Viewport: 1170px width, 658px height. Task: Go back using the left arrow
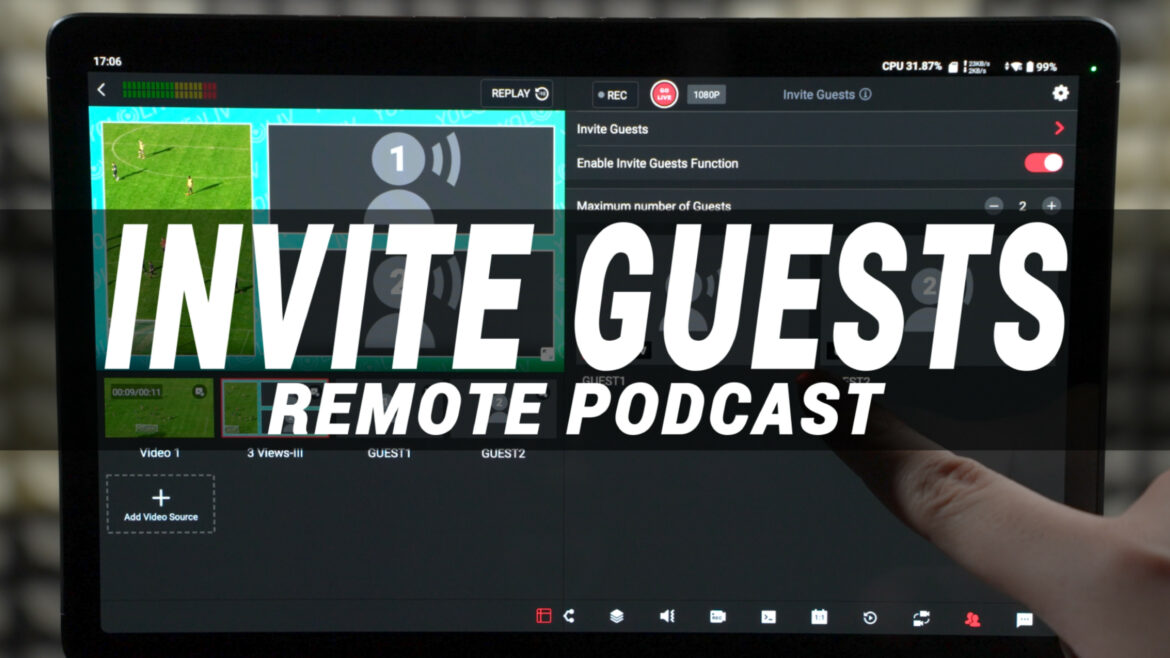pos(101,91)
